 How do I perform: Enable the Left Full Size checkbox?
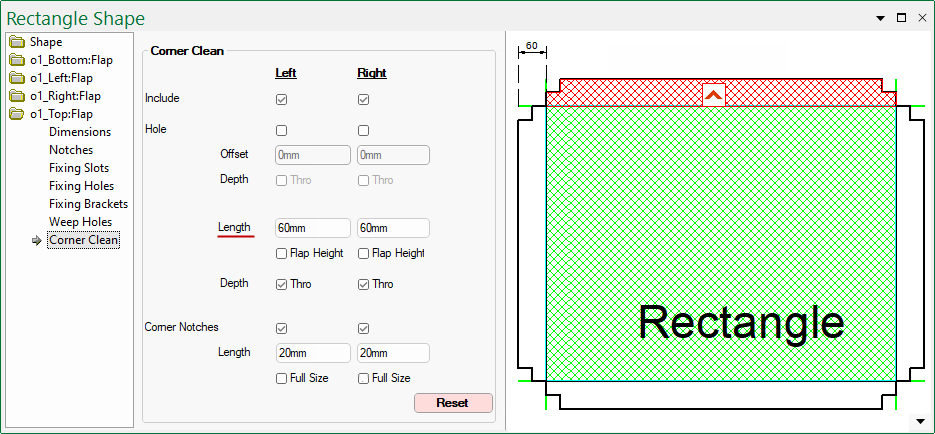click(281, 379)
